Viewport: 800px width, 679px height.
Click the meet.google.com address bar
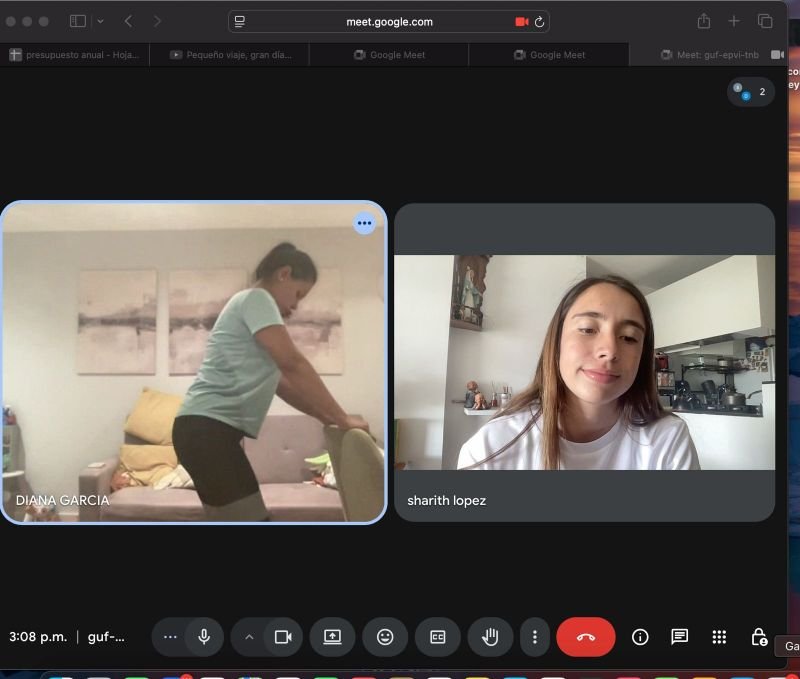[x=390, y=21]
